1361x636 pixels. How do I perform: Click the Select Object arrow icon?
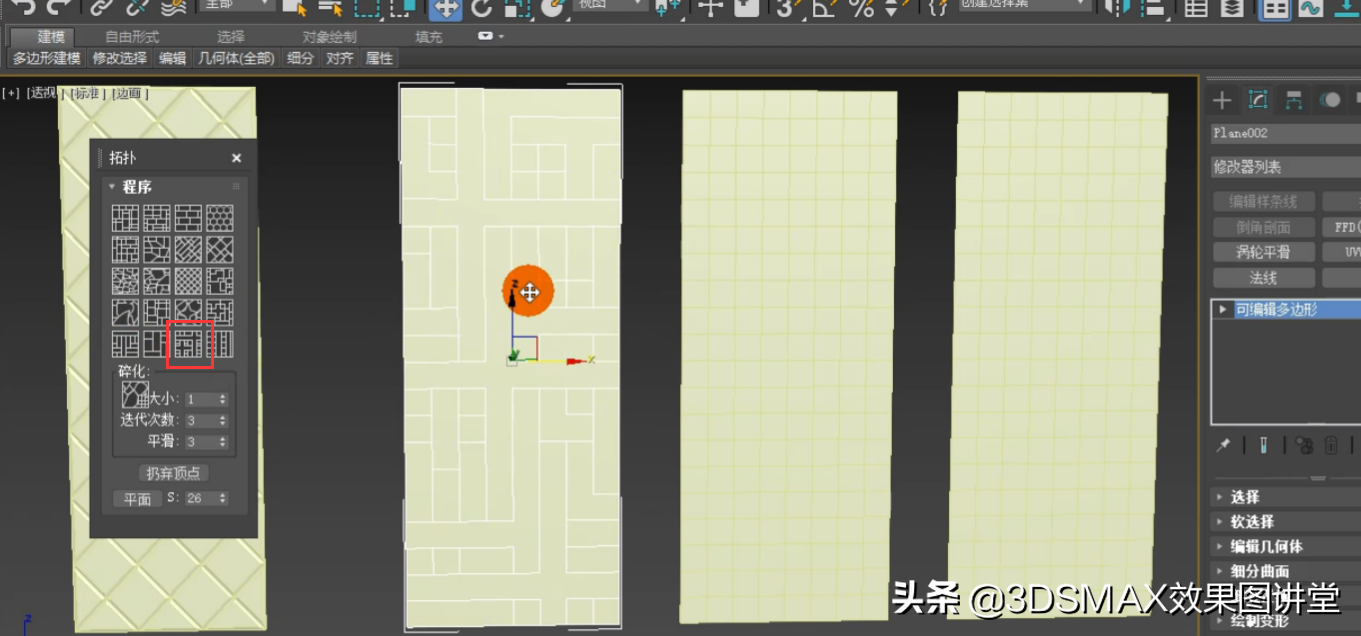coord(294,7)
